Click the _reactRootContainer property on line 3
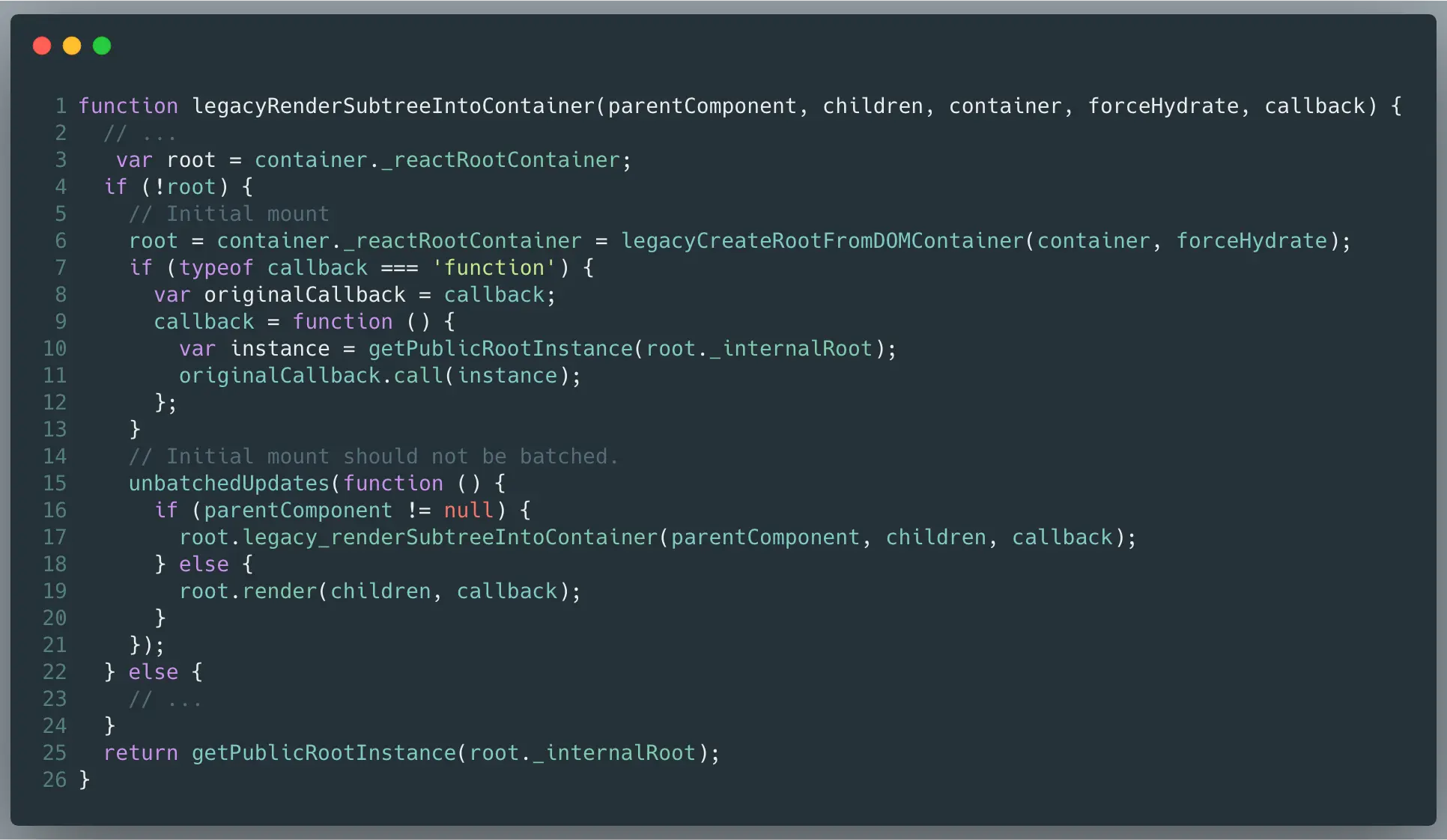The height and width of the screenshot is (840, 1447). tap(500, 160)
